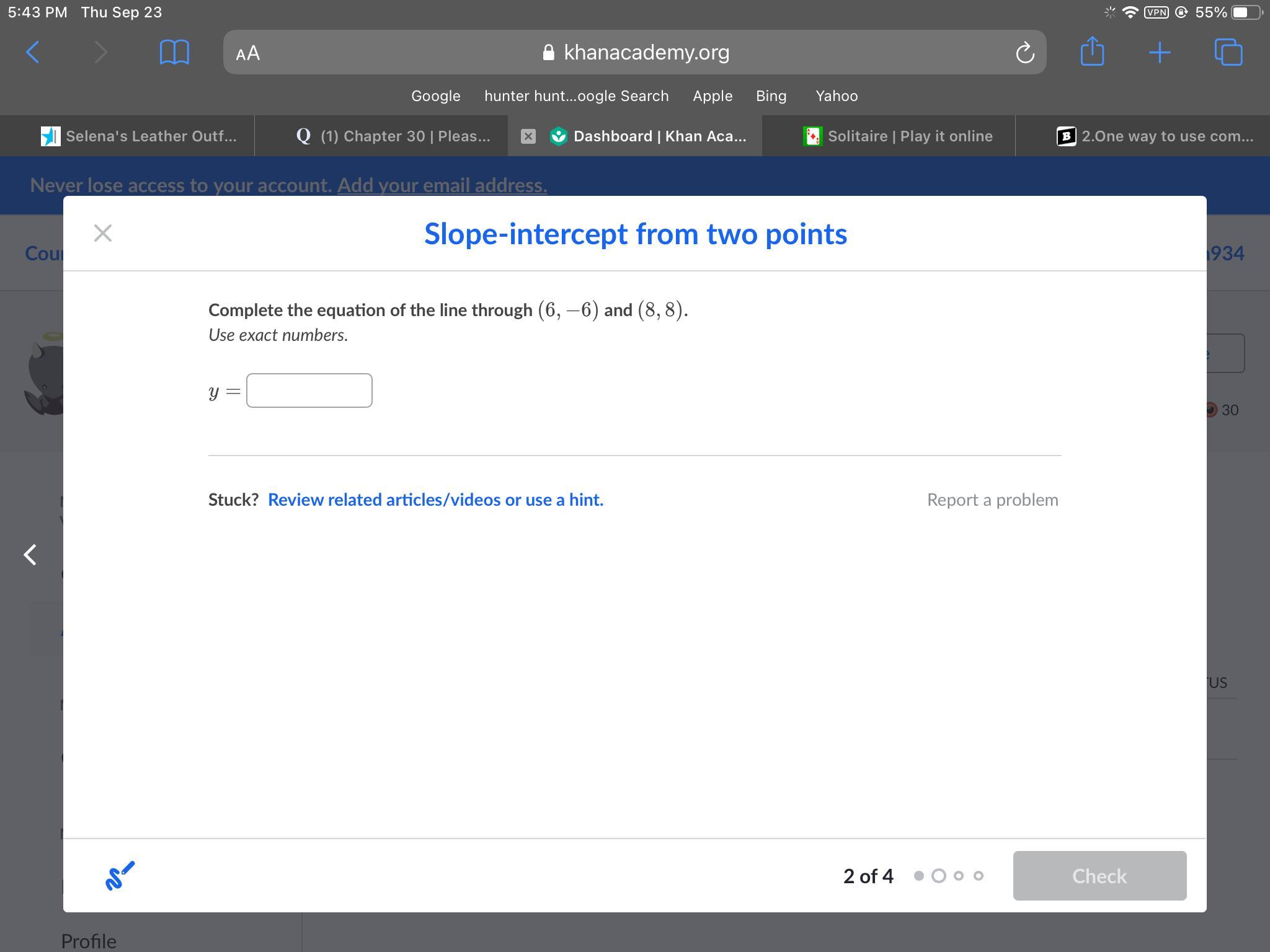The image size is (1270, 952).
Task: Open the AA reader text-size menu
Action: tap(248, 53)
